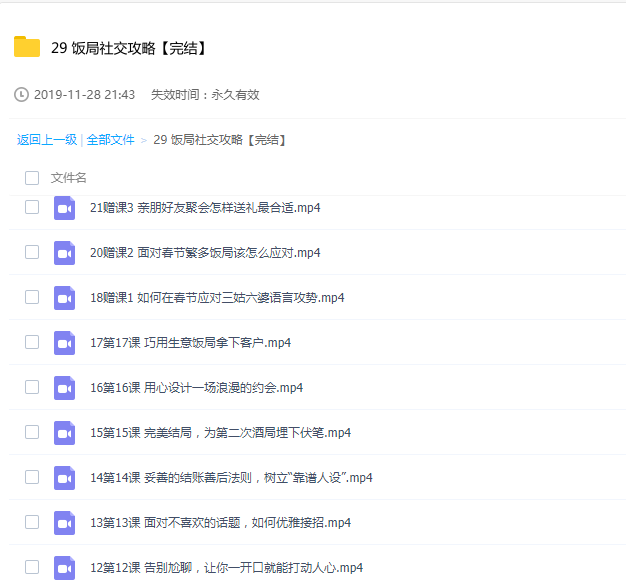This screenshot has width=626, height=587.
Task: Click video icon for 17第17课 file
Action: tap(64, 343)
